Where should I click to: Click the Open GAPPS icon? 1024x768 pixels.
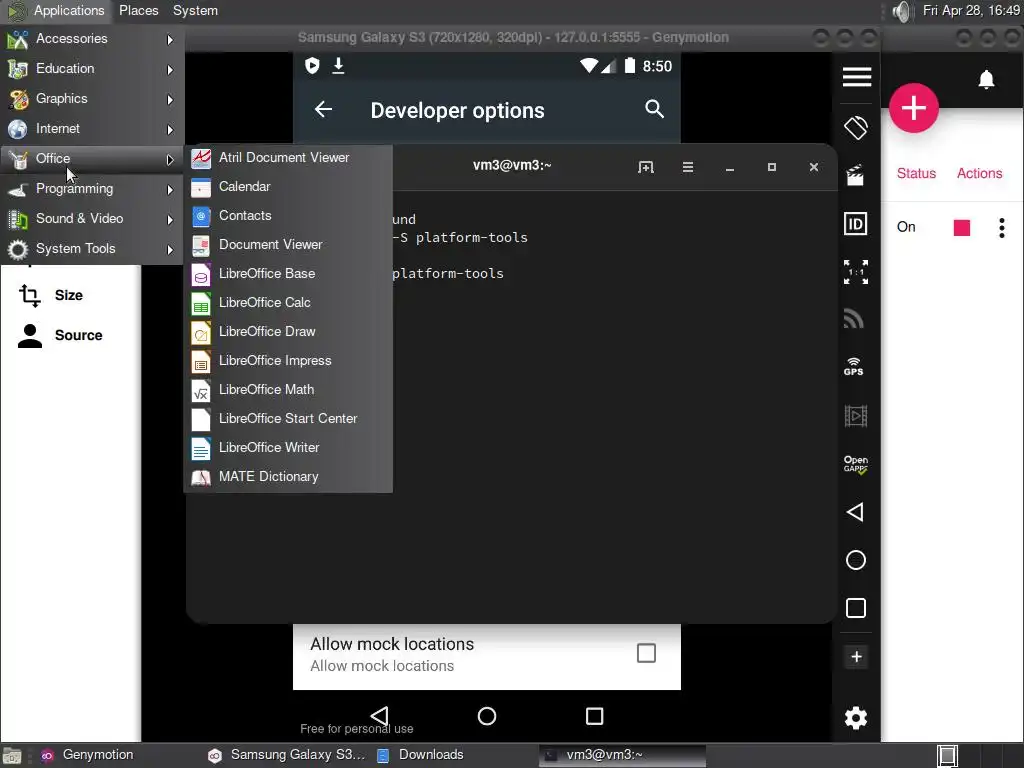tap(856, 464)
